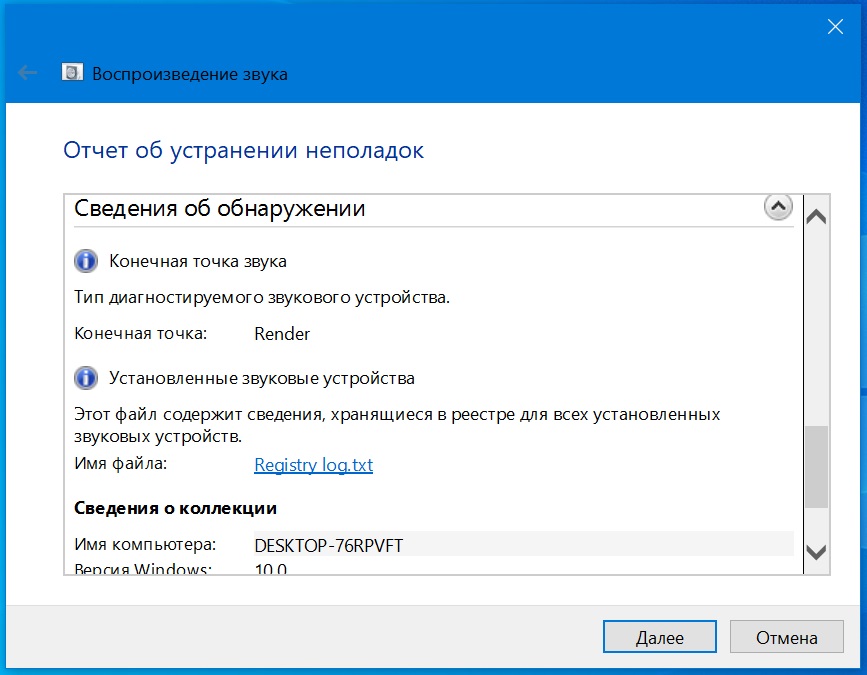Click the Конечная точка звука item title
This screenshot has width=867, height=675.
point(198,262)
